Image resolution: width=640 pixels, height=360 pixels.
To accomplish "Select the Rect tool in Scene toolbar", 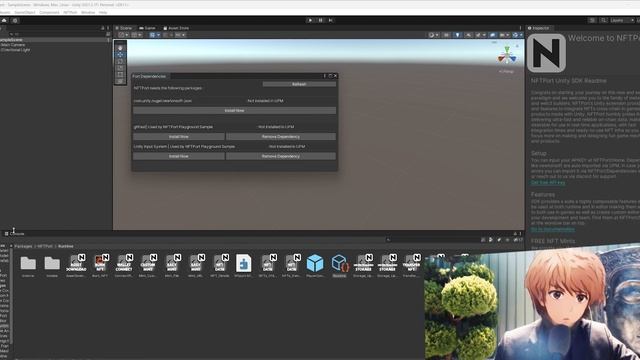I will tap(120, 74).
